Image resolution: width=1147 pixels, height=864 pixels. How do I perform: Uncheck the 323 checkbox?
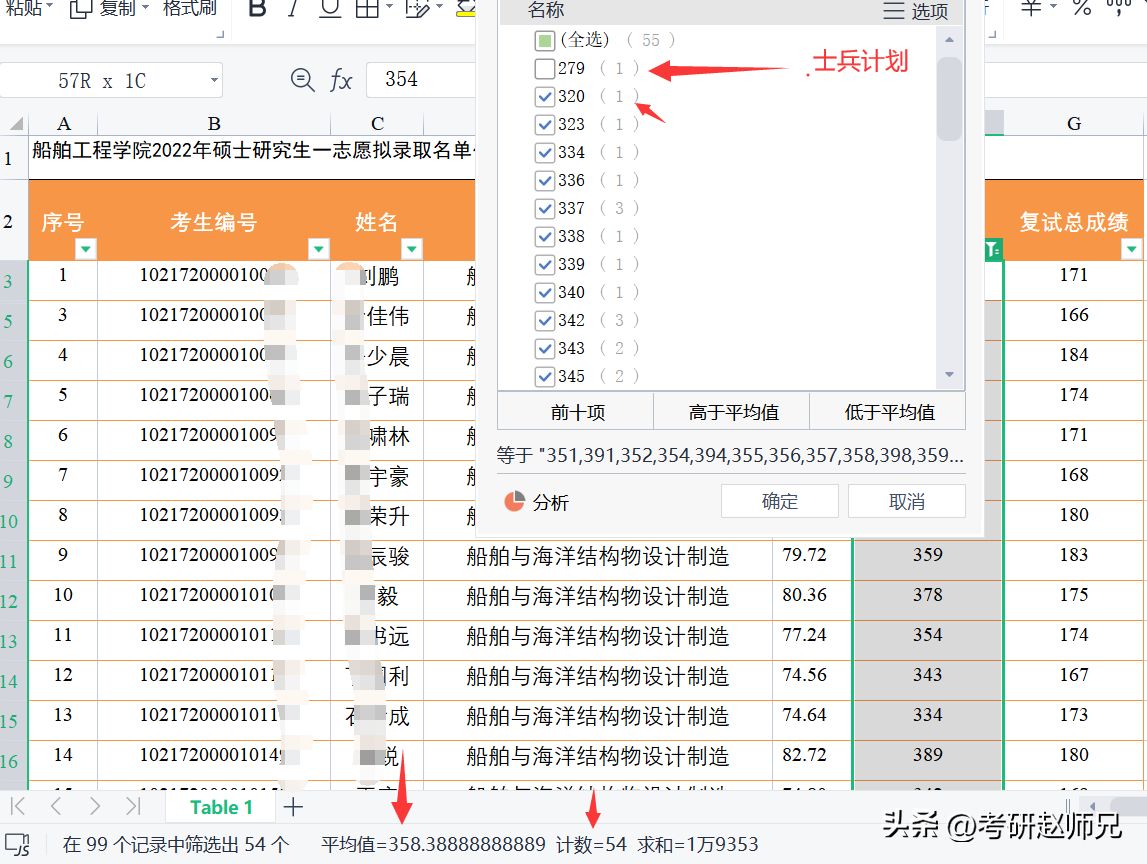click(x=544, y=124)
